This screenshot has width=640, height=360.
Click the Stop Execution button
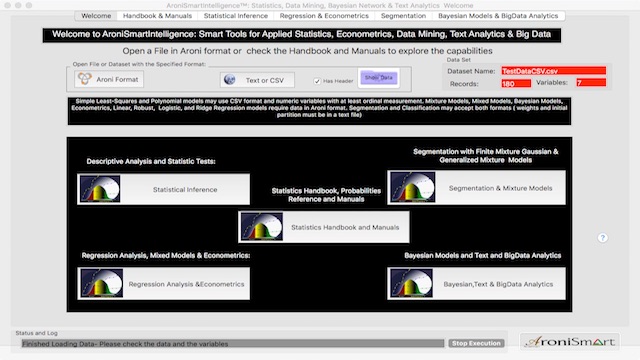[x=476, y=343]
